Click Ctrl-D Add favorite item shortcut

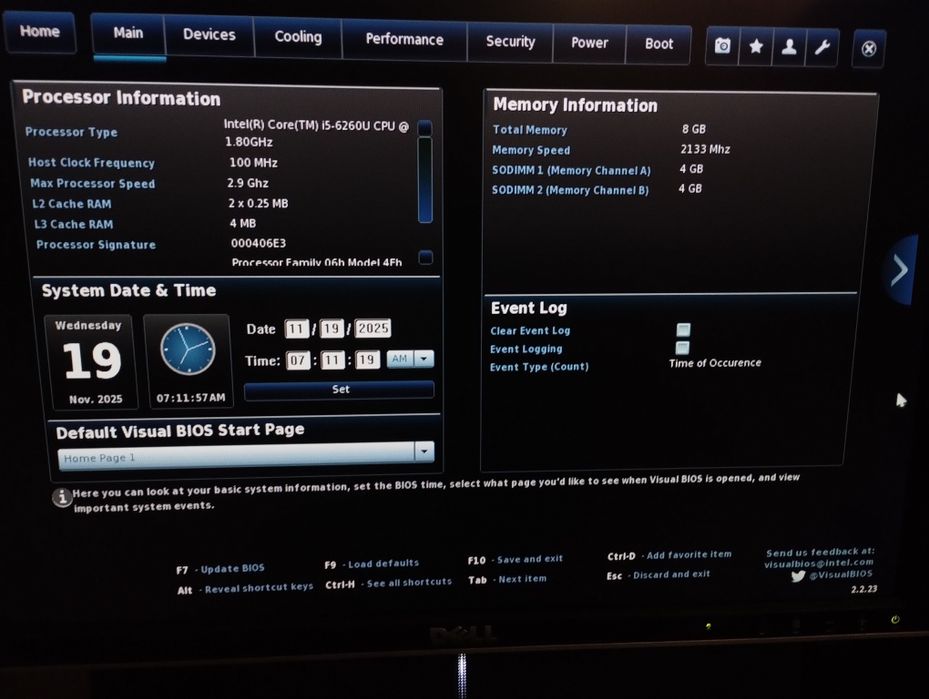pos(669,555)
